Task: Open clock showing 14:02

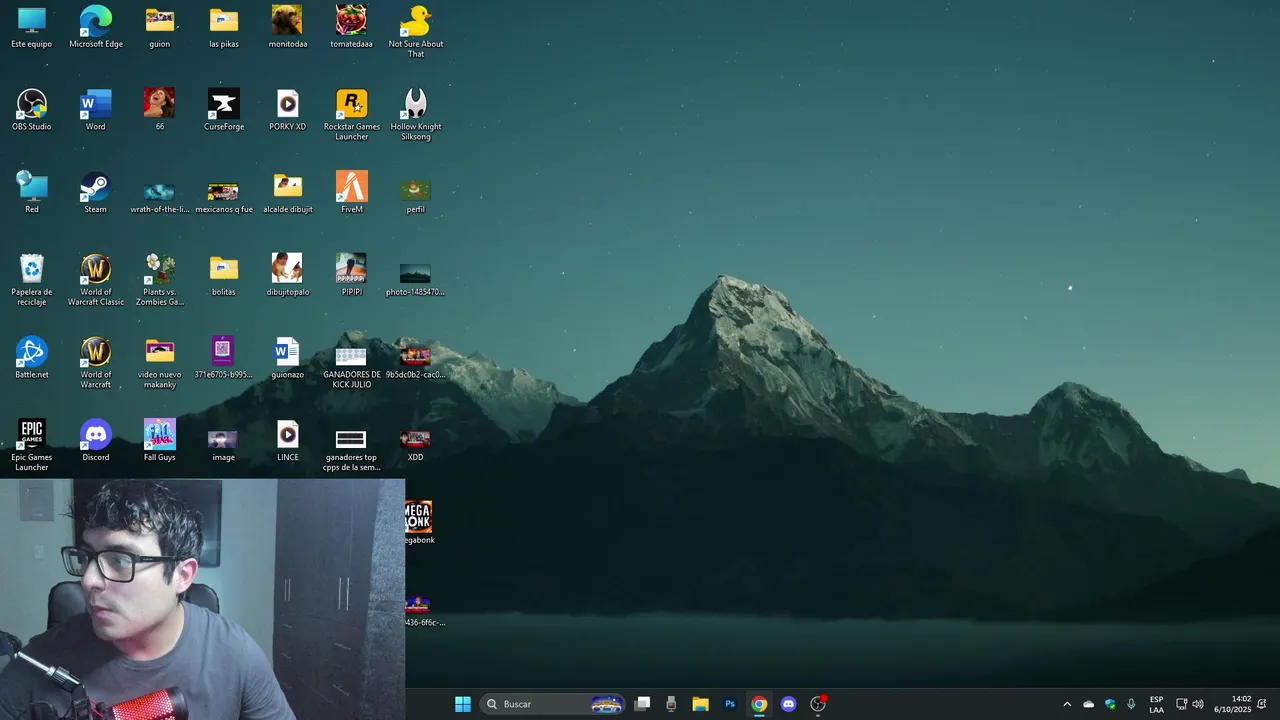Action: [x=1232, y=704]
